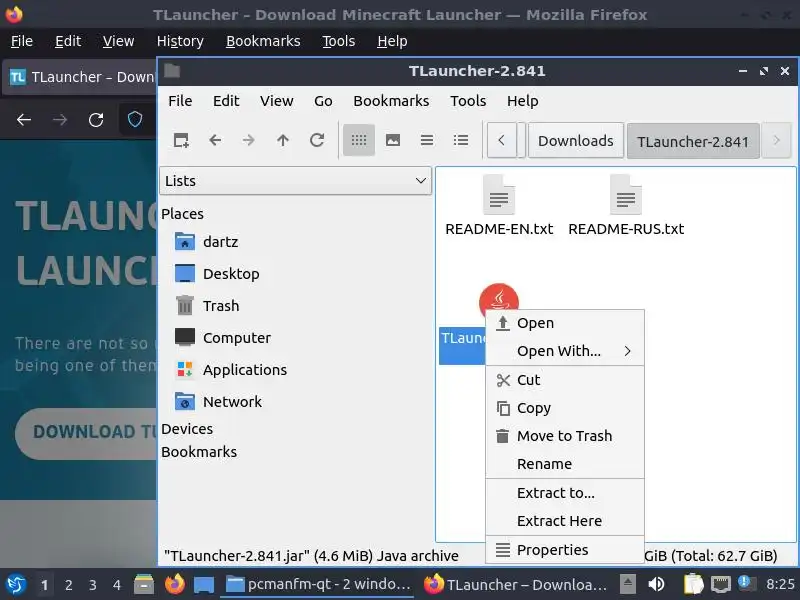Open the file manager Help menu

pos(522,101)
